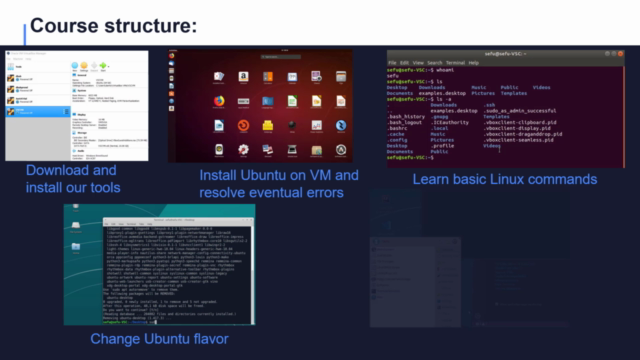Open blue Remmina icon in app grid
640x360 pixels.
[x=341, y=125]
